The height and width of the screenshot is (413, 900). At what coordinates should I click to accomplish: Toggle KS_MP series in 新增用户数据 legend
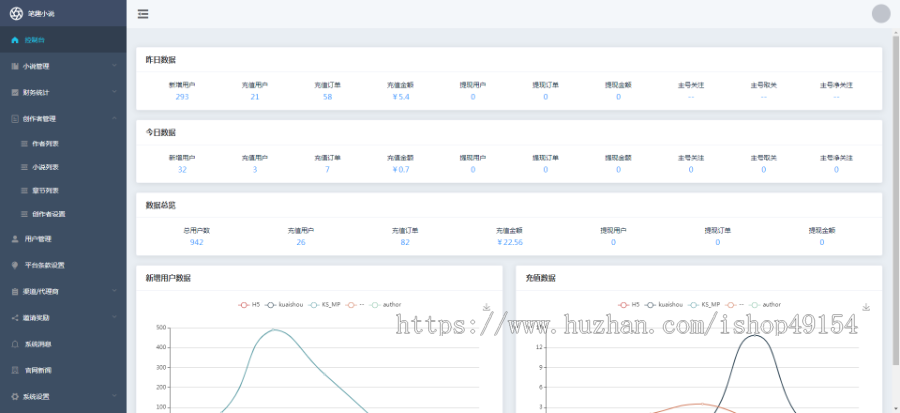click(324, 305)
